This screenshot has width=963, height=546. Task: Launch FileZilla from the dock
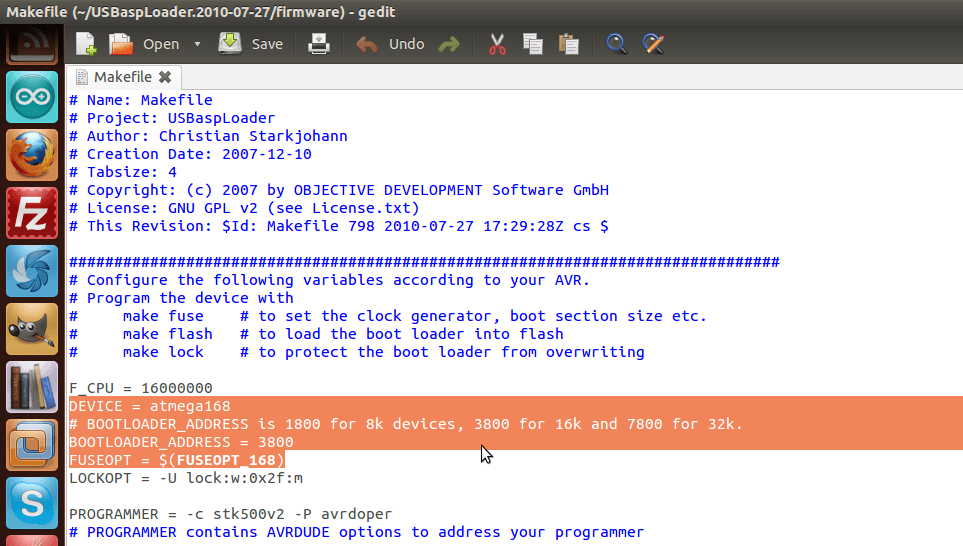(x=32, y=213)
